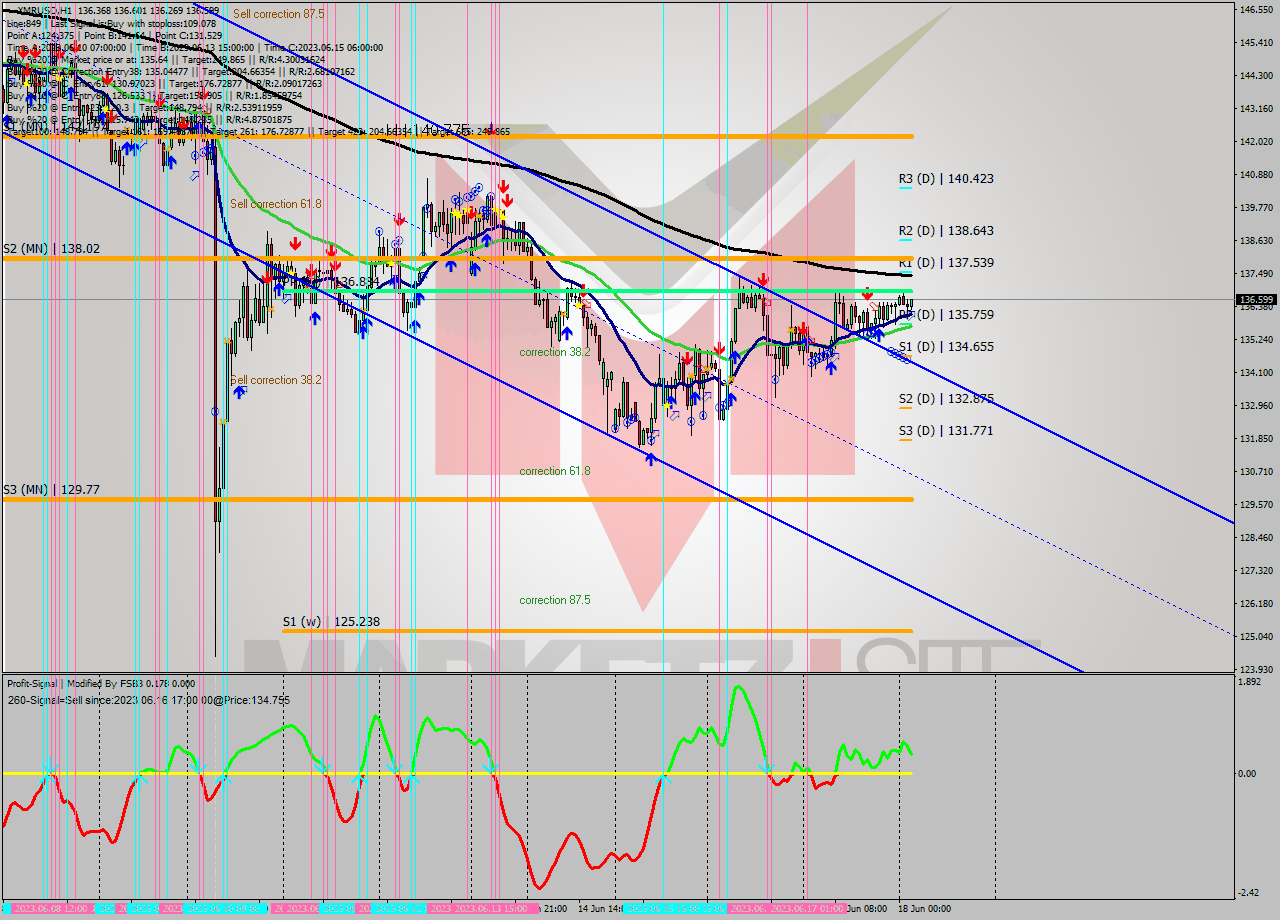Click the yellow zero line of the oscillator

(400, 773)
